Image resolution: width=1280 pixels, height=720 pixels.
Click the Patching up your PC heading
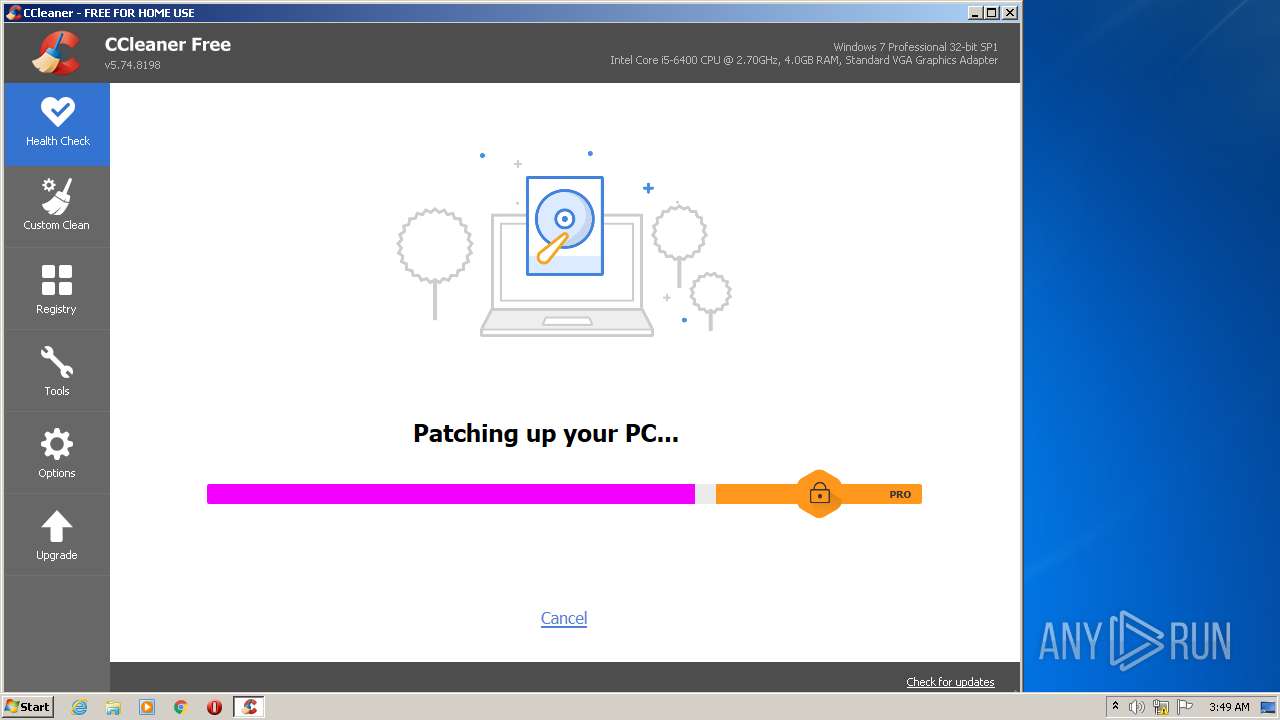pos(546,434)
